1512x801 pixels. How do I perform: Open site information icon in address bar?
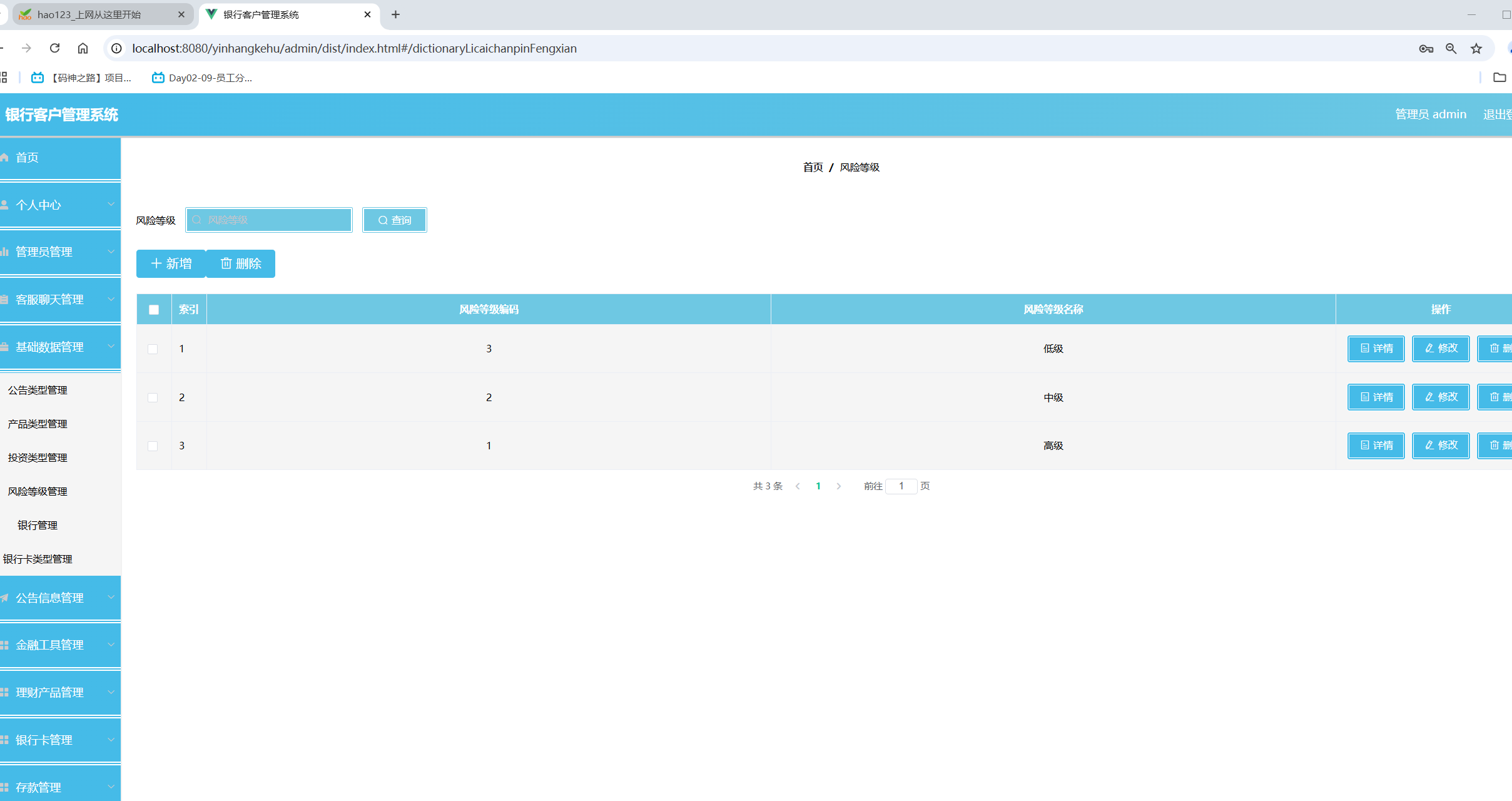point(116,48)
